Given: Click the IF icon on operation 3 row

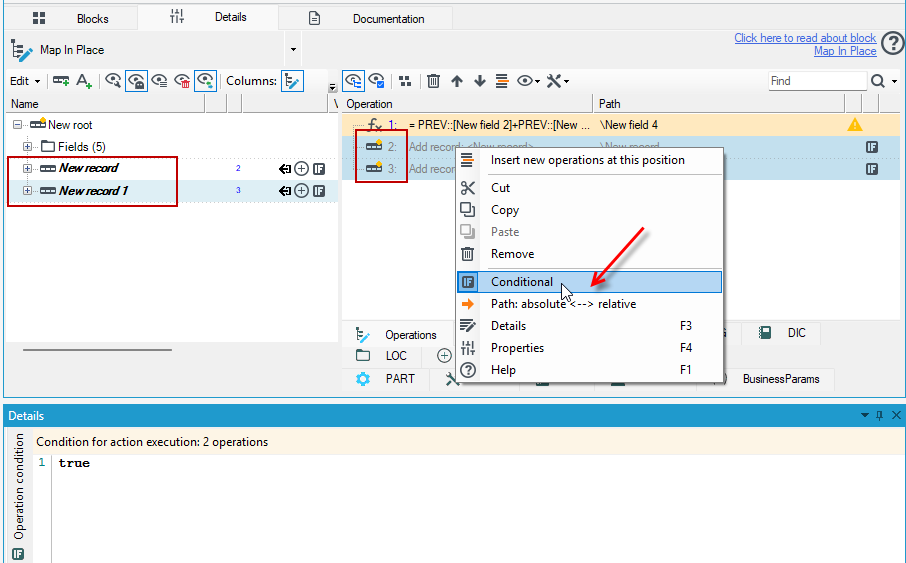Looking at the screenshot, I should [x=872, y=169].
